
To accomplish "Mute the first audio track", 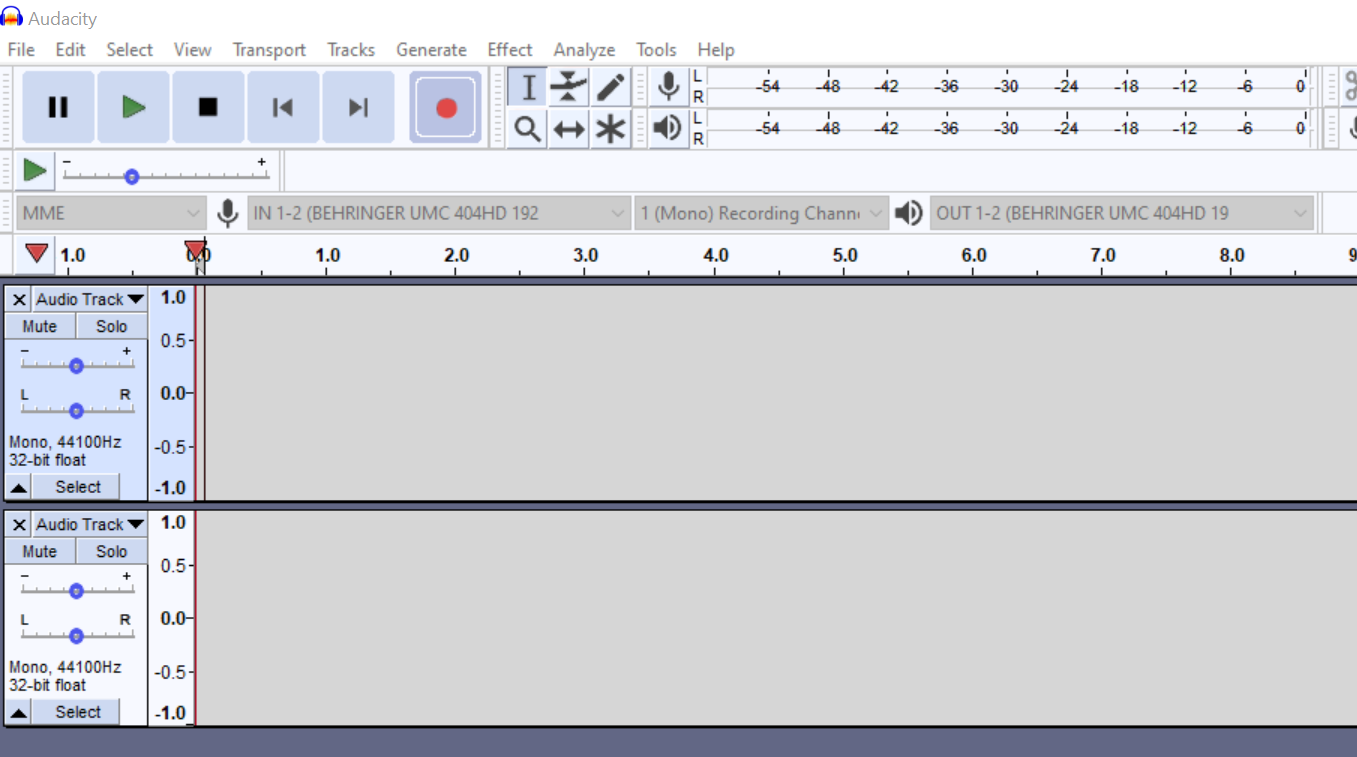I will [40, 326].
